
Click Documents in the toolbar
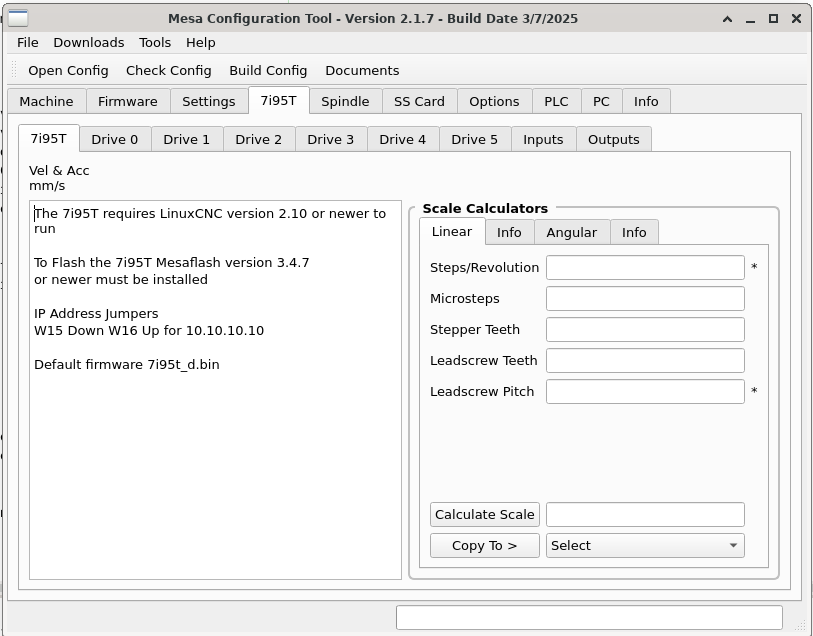362,70
